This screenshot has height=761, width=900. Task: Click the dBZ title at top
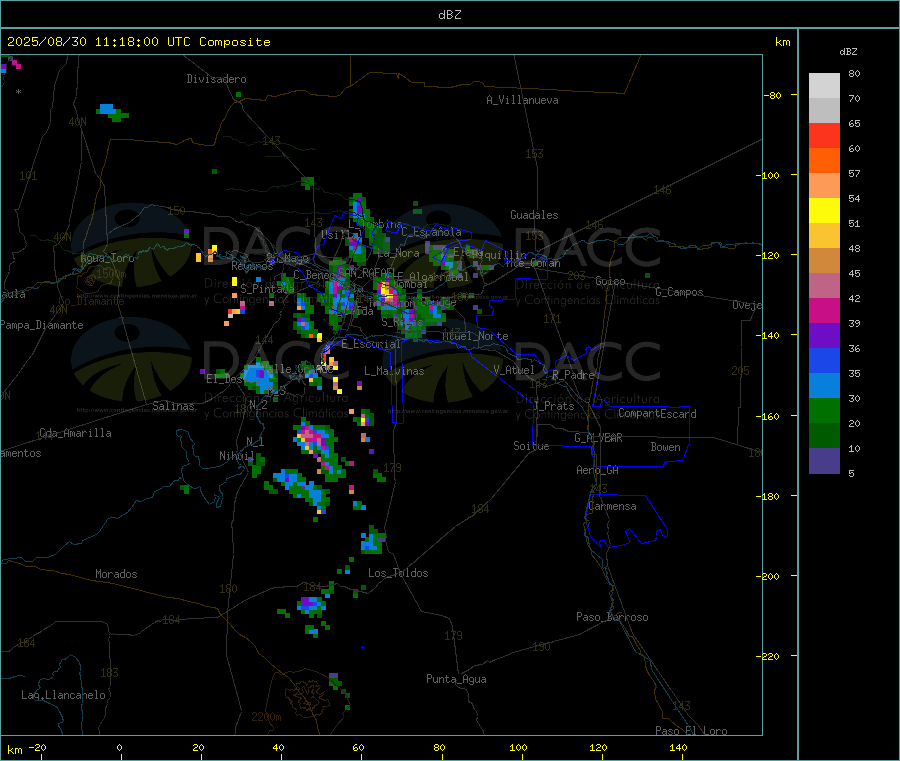tap(449, 14)
